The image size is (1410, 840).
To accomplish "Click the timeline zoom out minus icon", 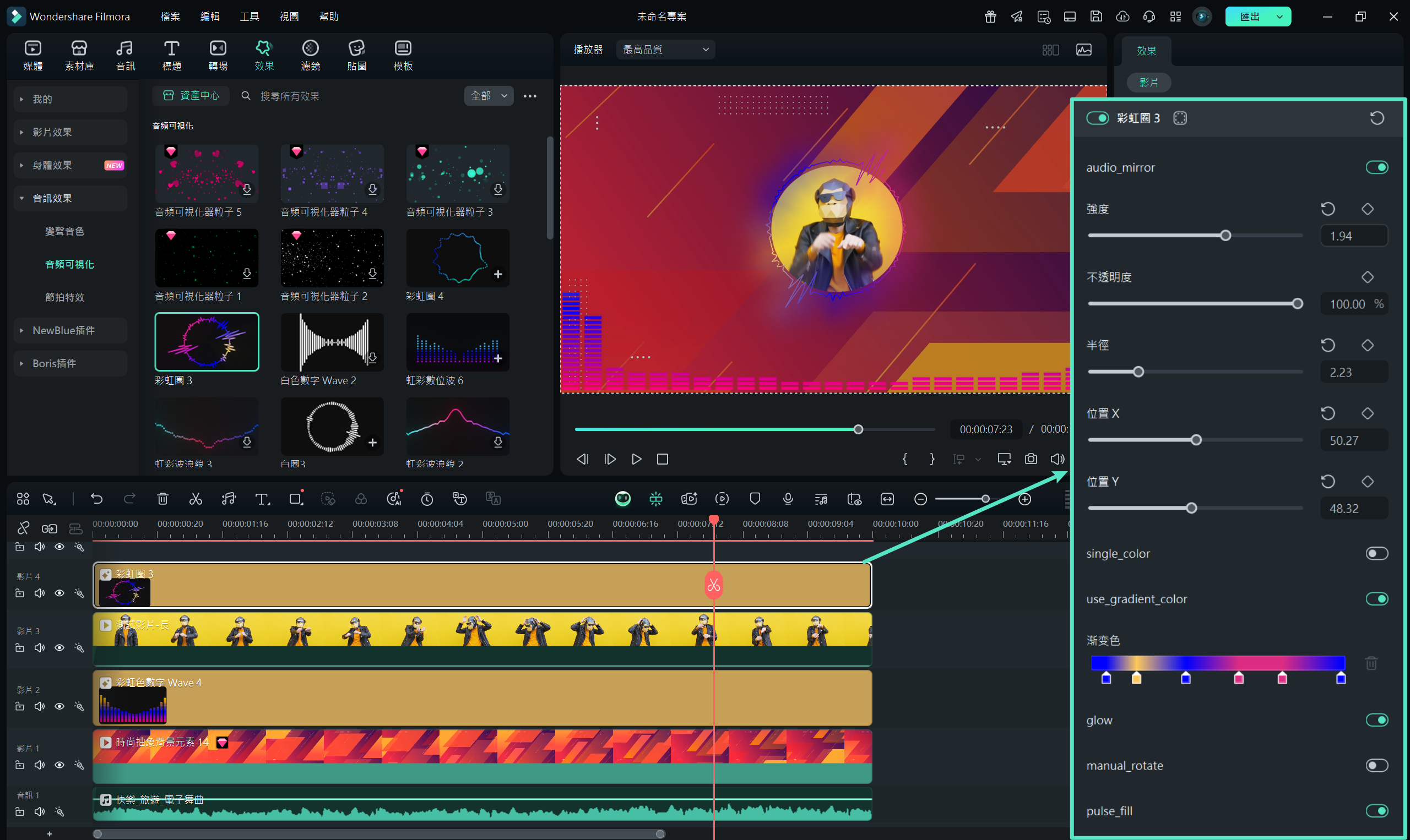I will 921,499.
